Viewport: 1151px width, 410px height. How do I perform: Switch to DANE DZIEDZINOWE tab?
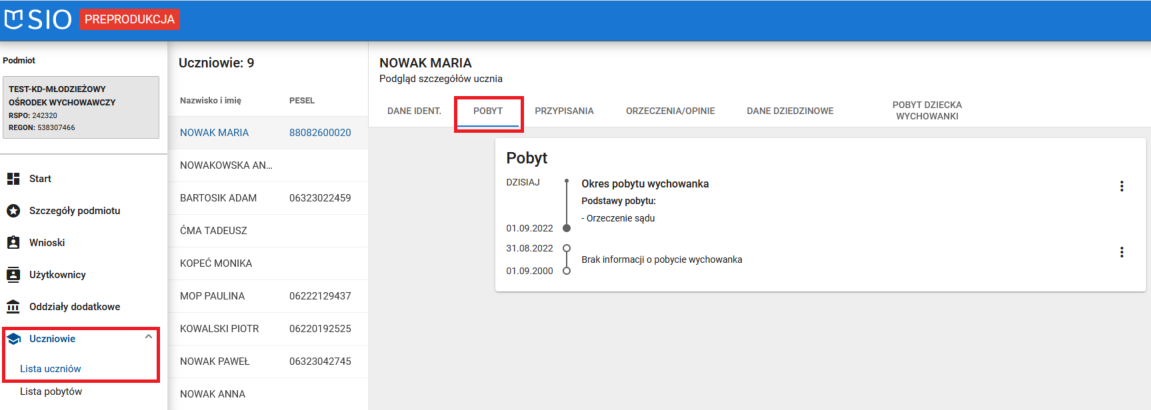[x=790, y=111]
